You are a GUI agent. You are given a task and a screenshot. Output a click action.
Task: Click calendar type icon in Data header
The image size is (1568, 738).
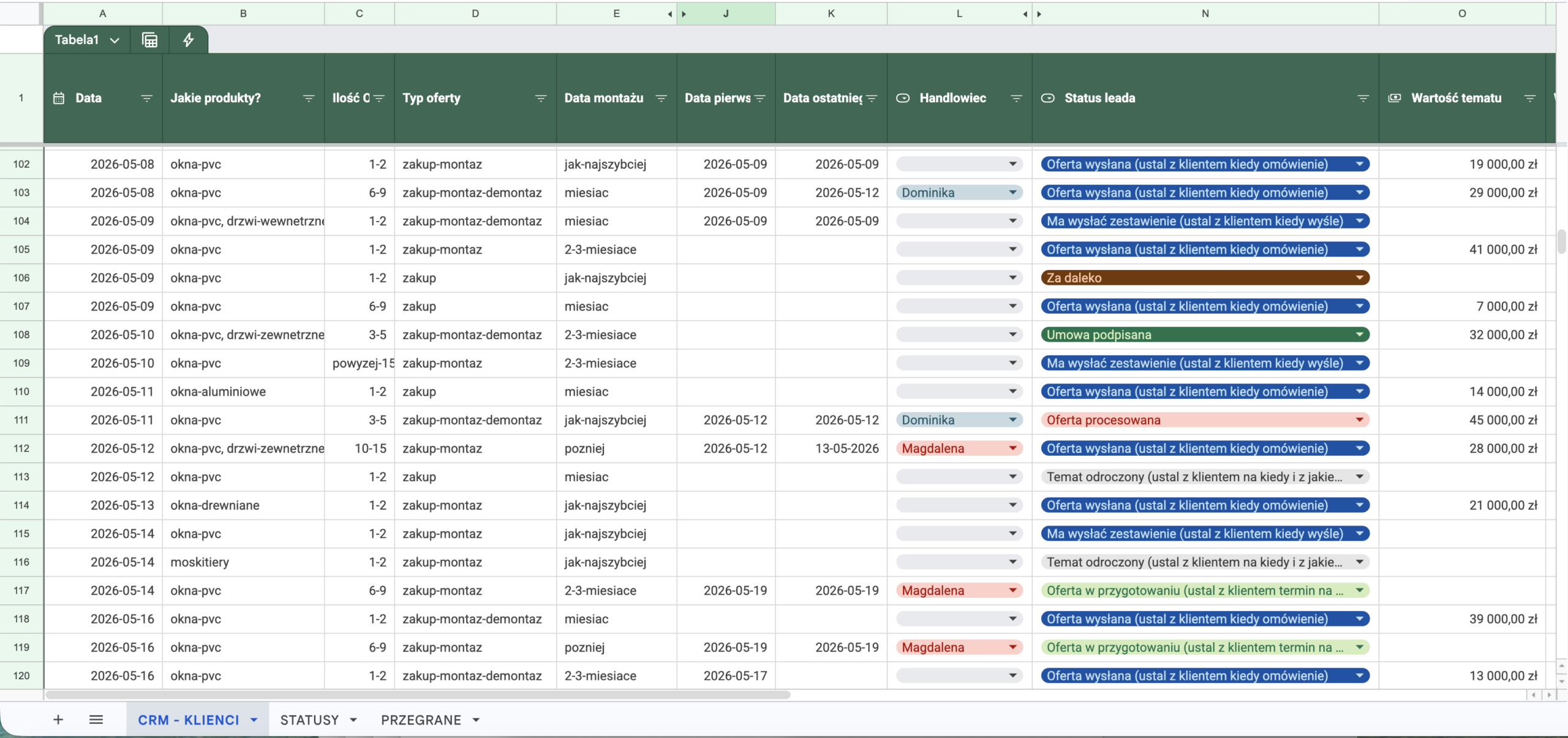[x=59, y=98]
